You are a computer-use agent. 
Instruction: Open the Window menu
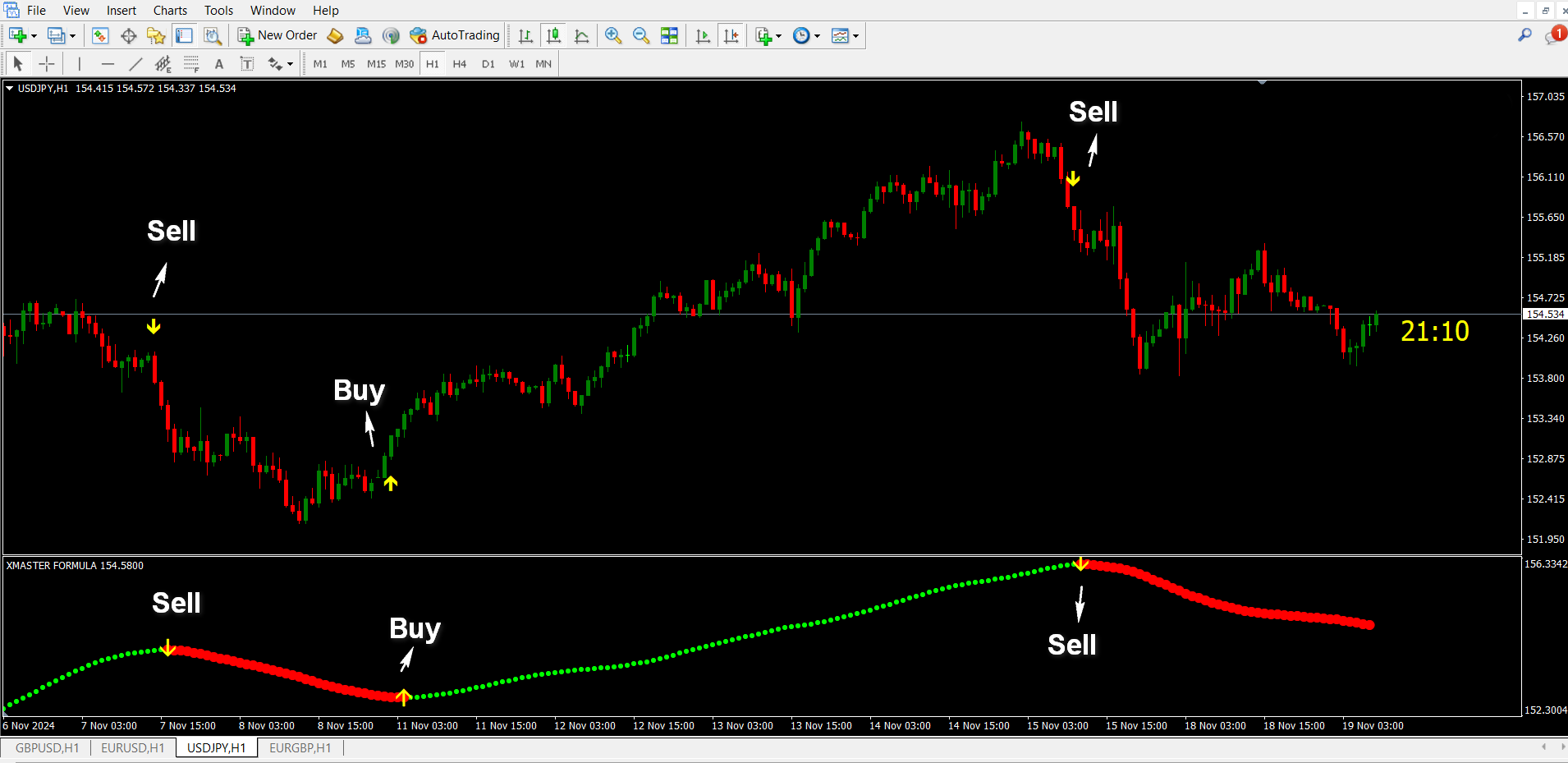click(x=273, y=11)
